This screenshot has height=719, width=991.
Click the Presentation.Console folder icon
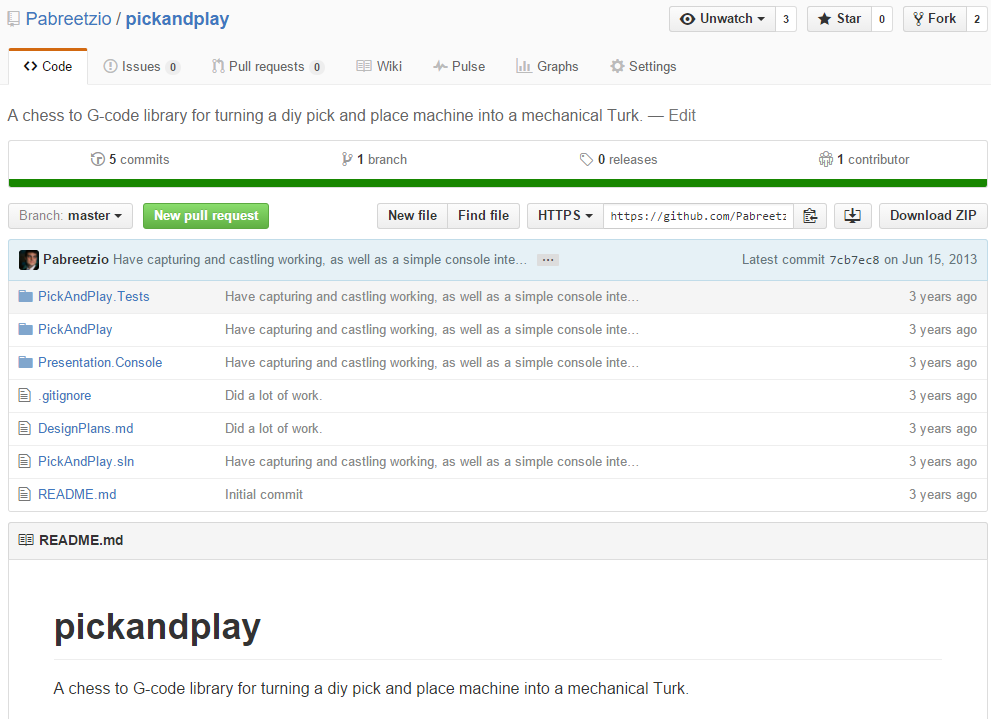coord(25,363)
